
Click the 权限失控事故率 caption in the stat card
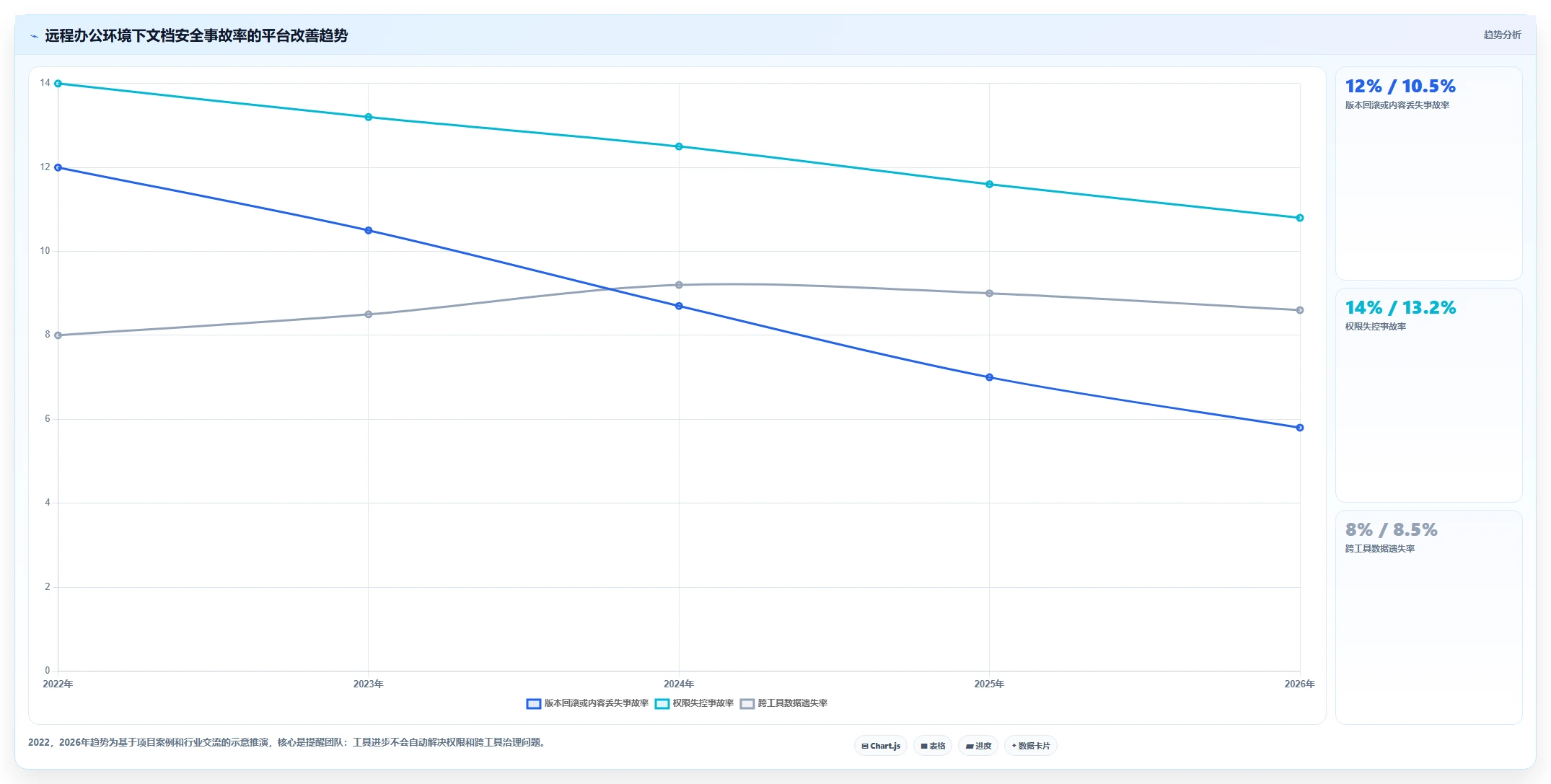pos(1376,327)
